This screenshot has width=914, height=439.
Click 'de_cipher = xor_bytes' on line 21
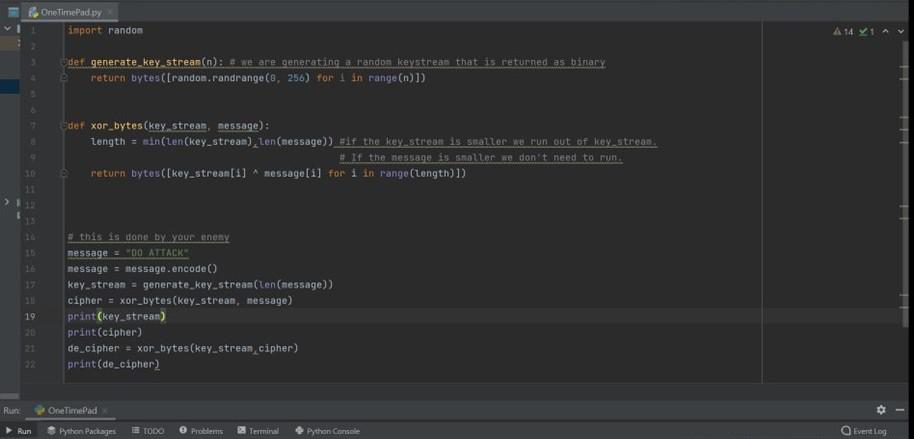click(129, 348)
